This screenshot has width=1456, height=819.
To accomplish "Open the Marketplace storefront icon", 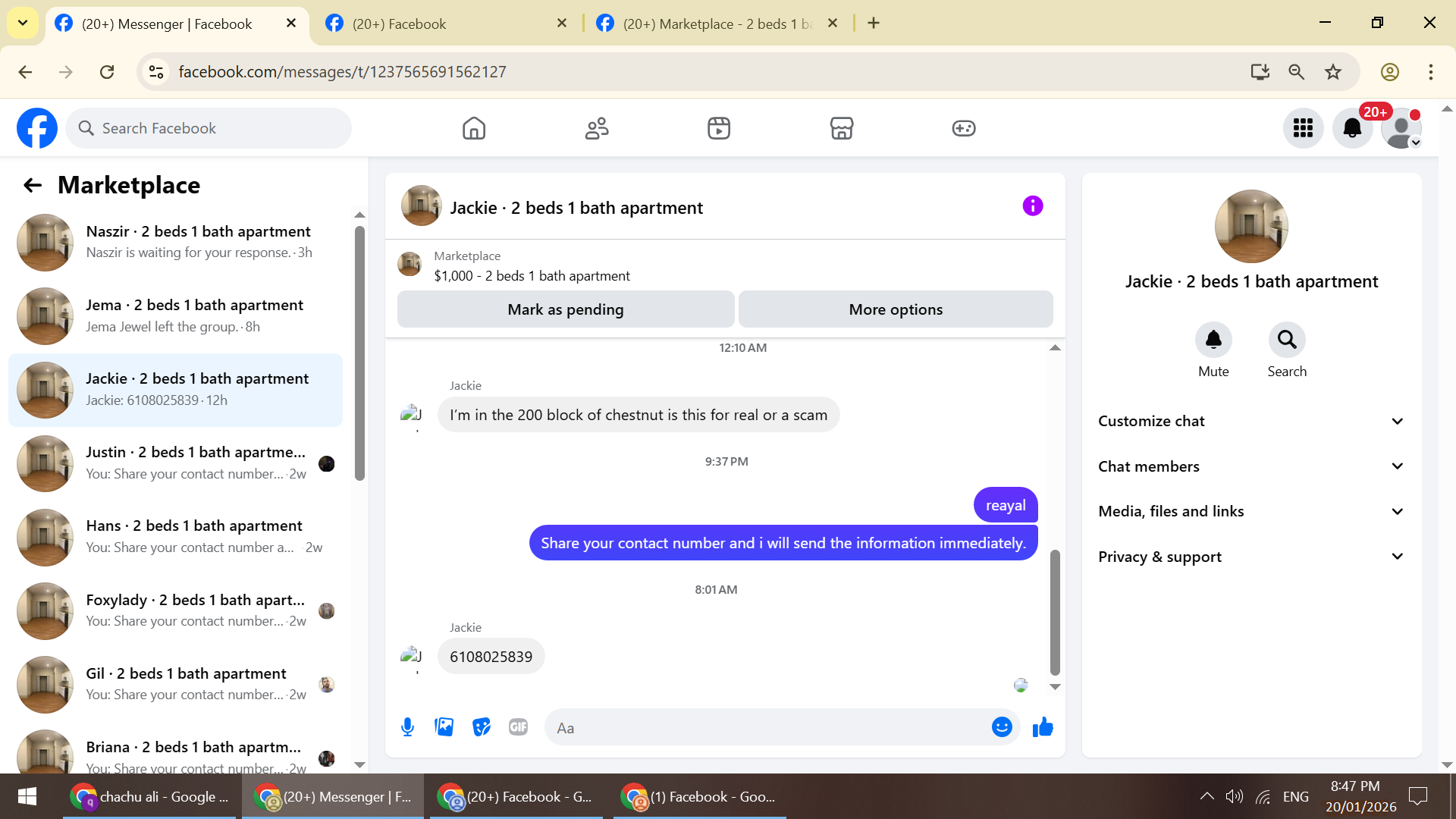I will point(842,128).
